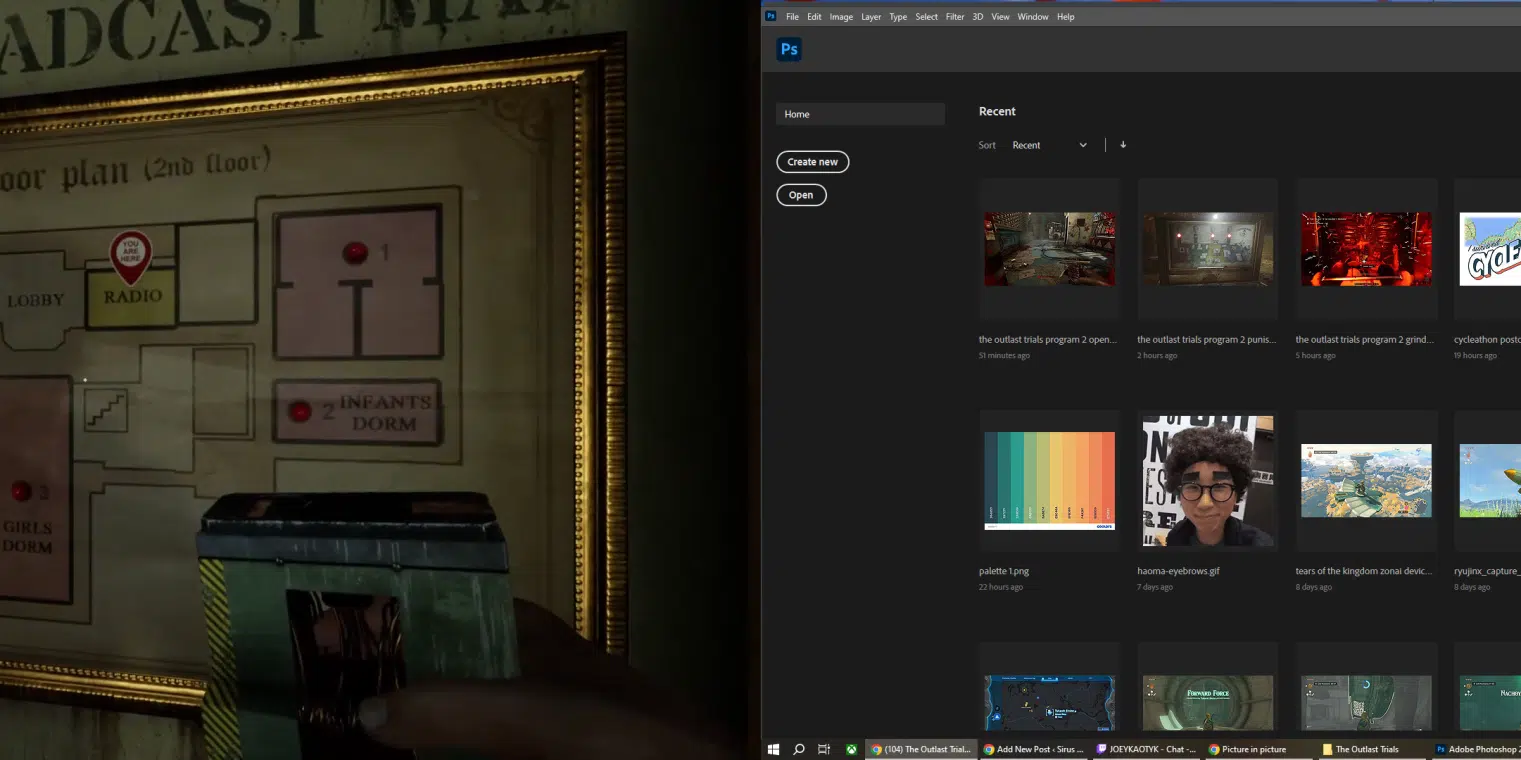Switch to Adobe Photoshop taskbar button
Image resolution: width=1521 pixels, height=760 pixels.
pyautogui.click(x=1476, y=749)
